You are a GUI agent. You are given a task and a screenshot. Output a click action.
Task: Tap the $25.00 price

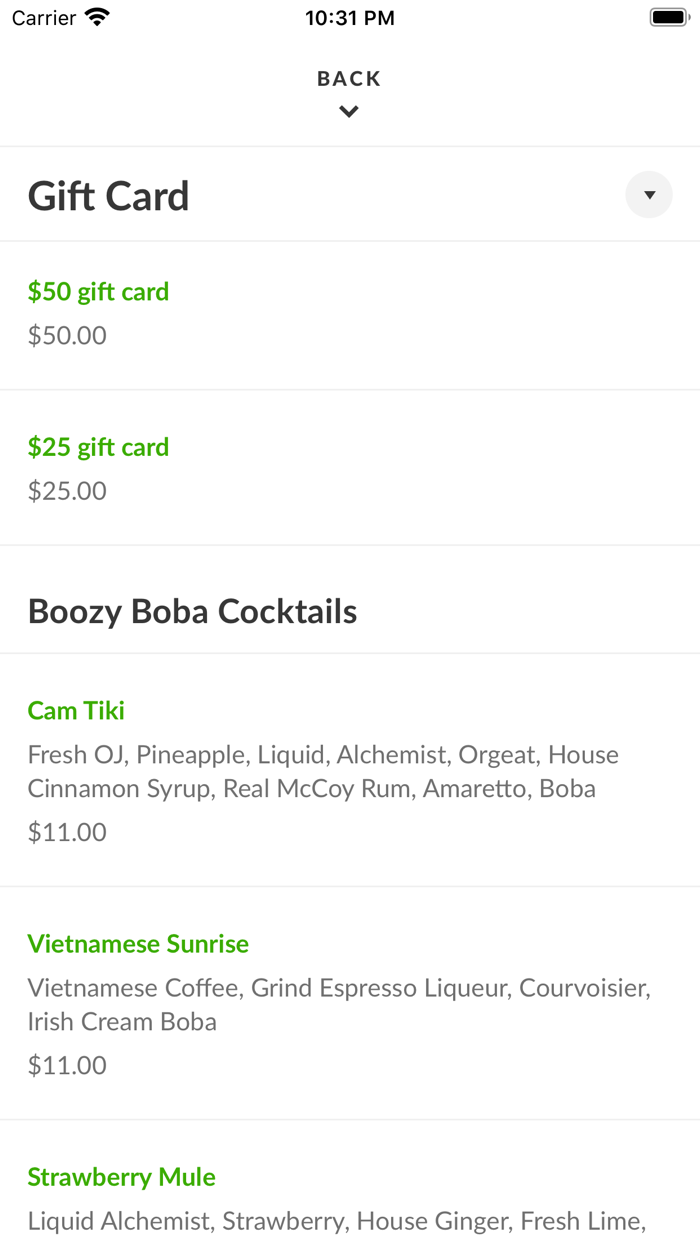[x=67, y=491]
